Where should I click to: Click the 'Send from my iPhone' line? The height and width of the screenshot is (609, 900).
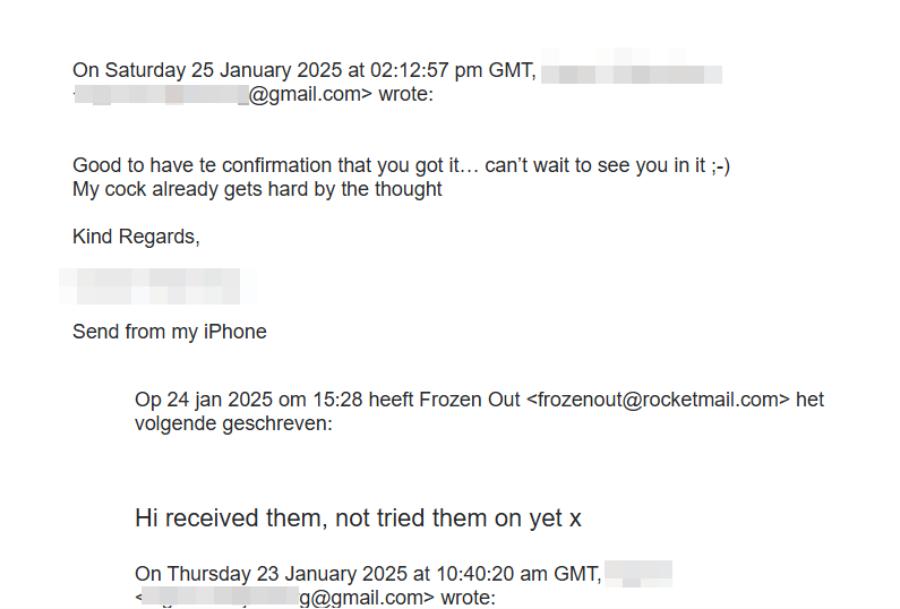(169, 332)
